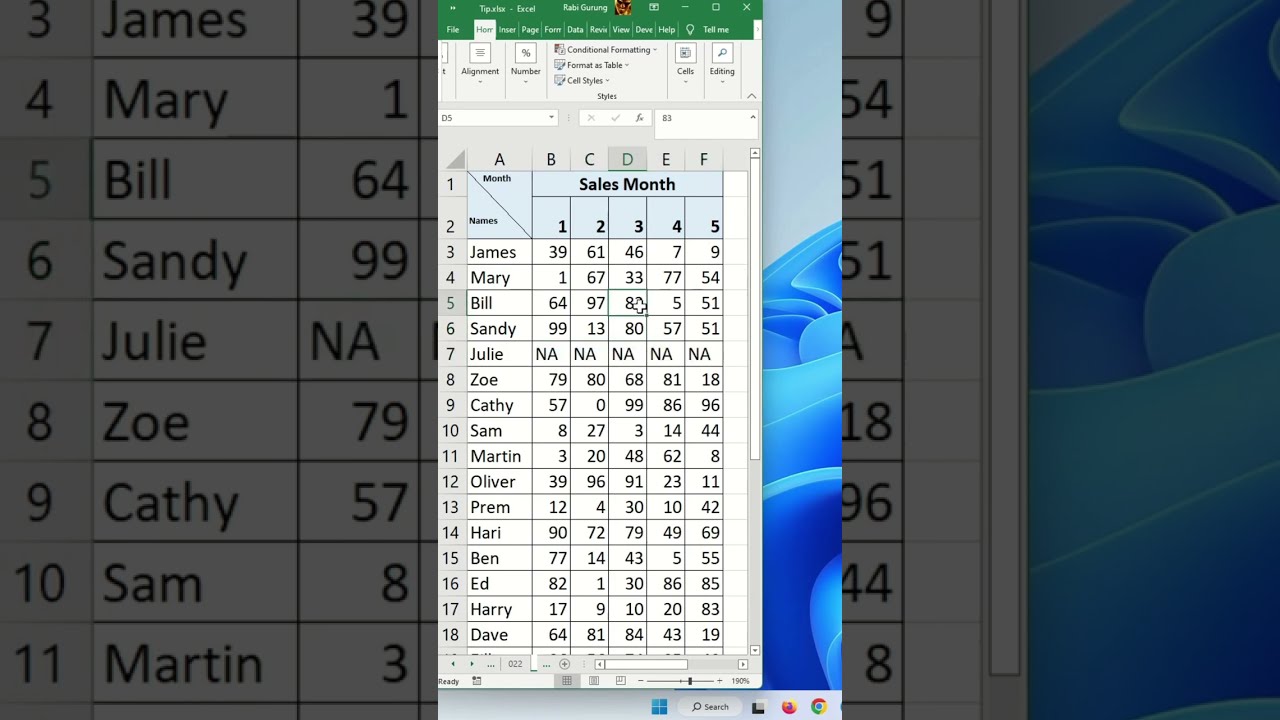
Task: Open Firefox from the taskbar
Action: coord(789,707)
